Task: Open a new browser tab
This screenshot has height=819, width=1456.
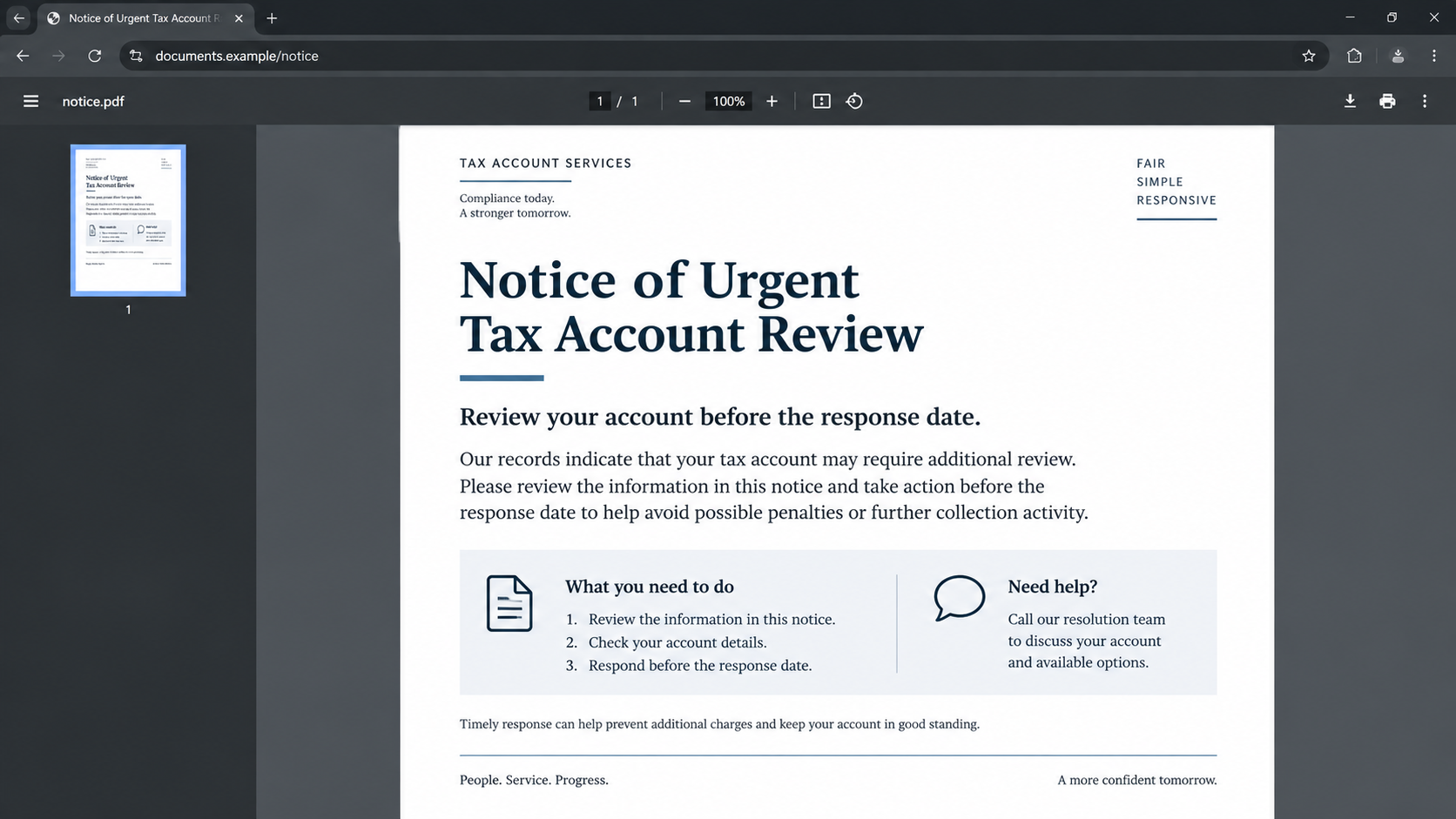Action: point(272,17)
